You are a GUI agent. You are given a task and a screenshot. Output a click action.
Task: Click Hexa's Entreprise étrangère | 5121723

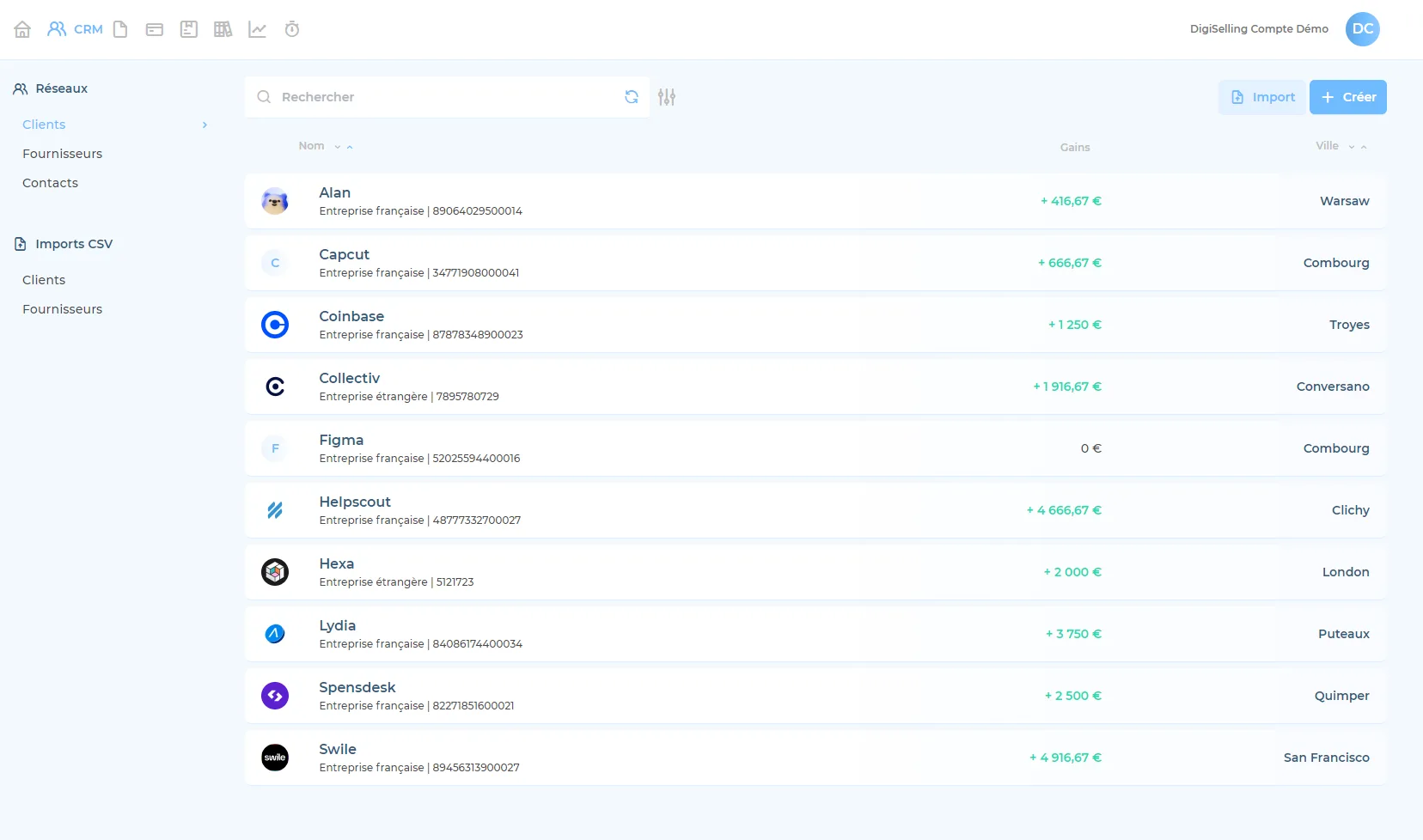(396, 582)
